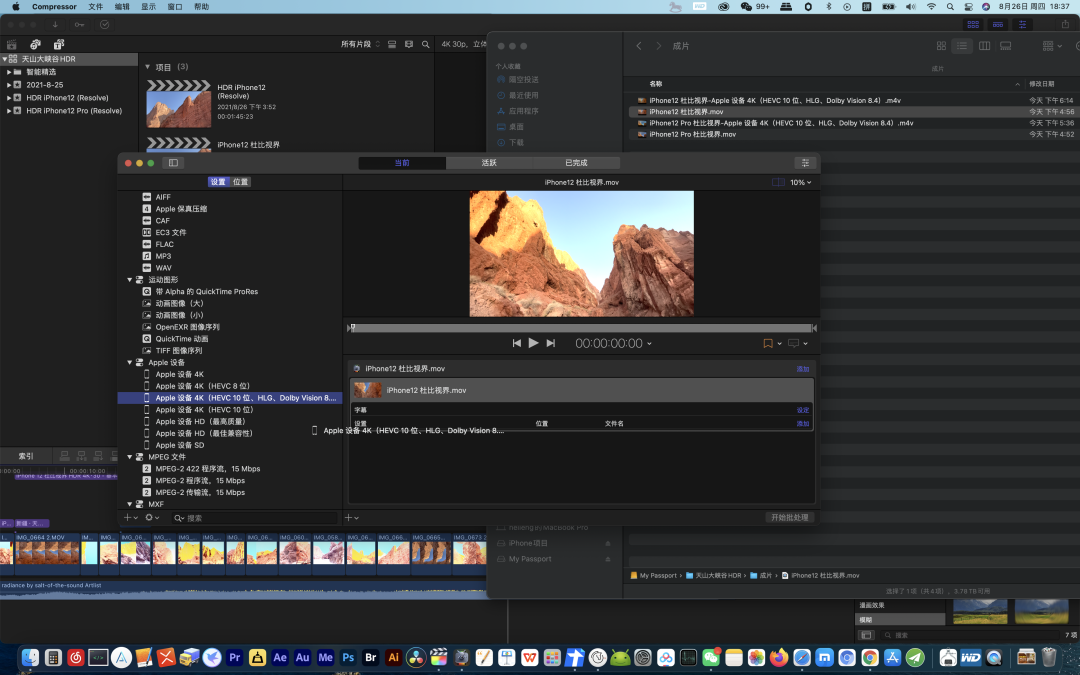The image size is (1080, 675).
Task: Click the Final Cut browser search magnifier icon
Action: coord(426,44)
